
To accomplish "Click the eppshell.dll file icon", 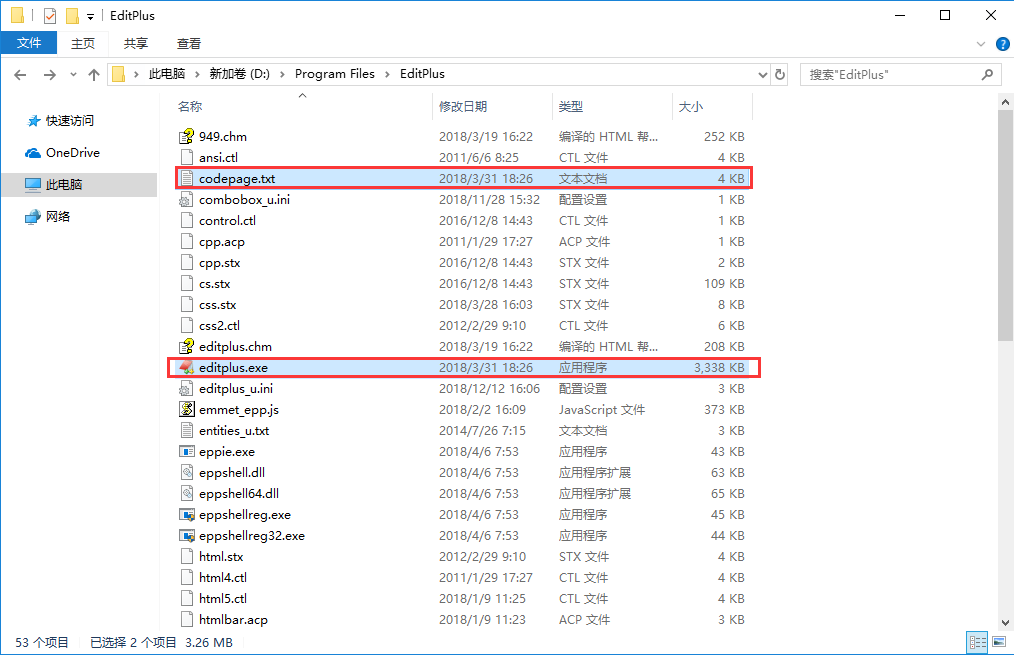I will click(x=186, y=473).
